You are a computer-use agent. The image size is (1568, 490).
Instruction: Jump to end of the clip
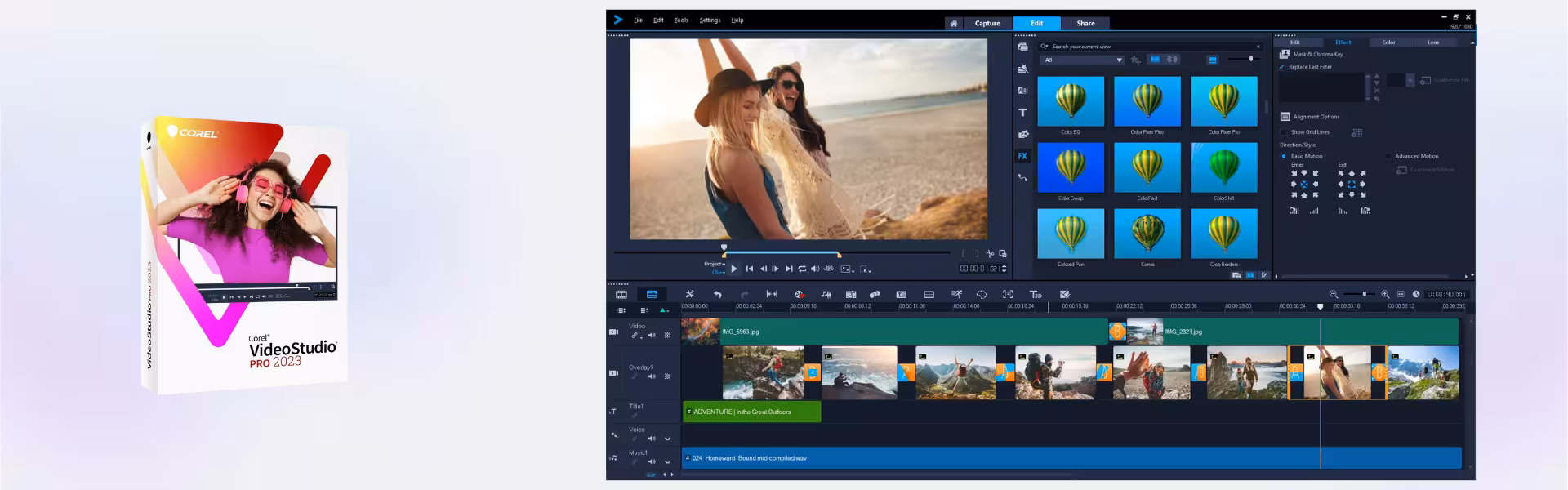click(x=789, y=269)
